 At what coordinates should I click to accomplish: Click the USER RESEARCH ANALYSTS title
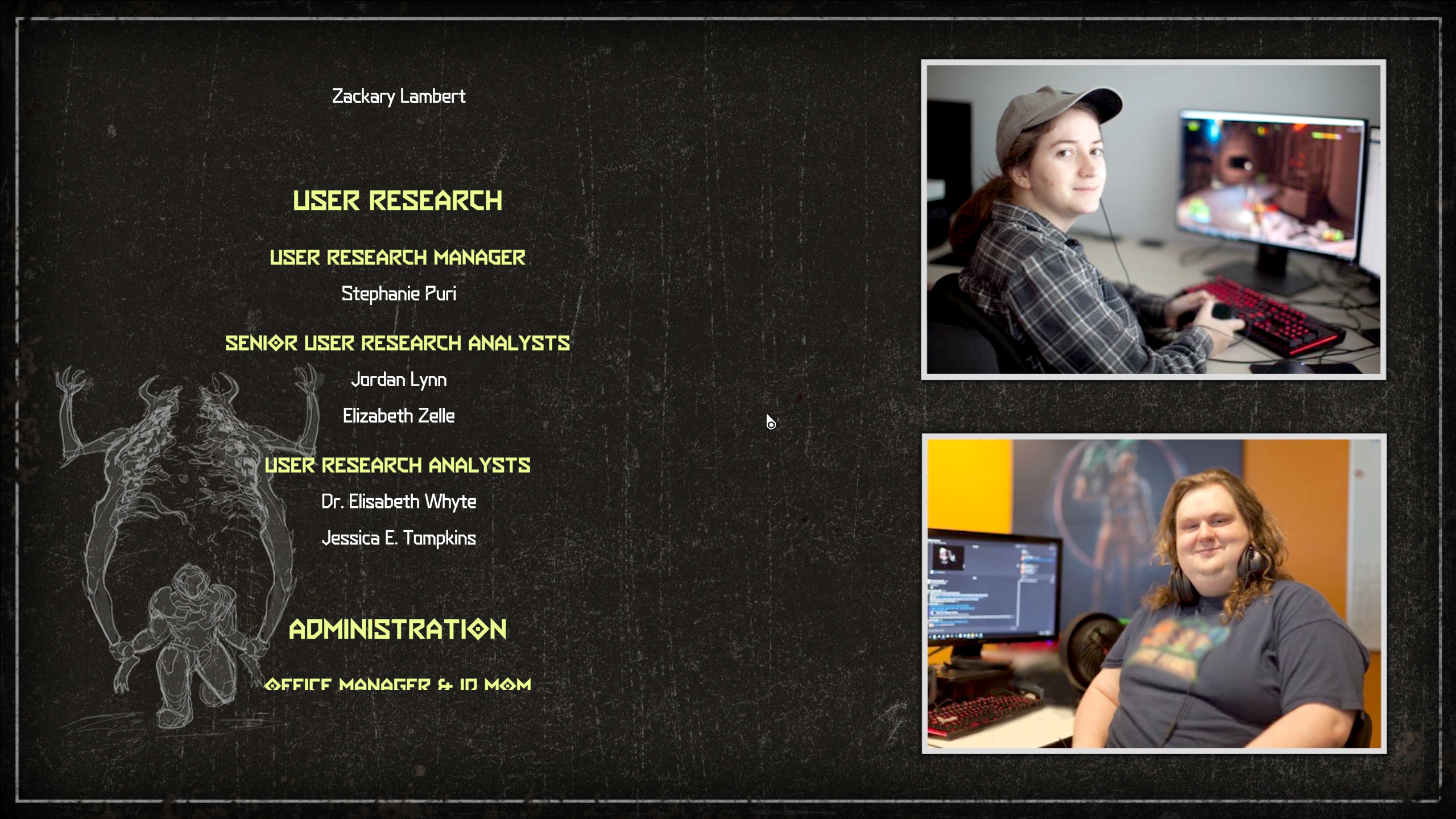(398, 465)
